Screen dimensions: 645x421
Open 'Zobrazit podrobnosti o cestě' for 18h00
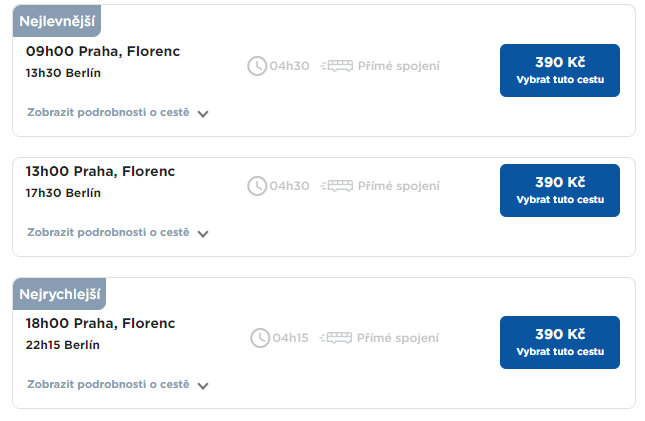108,384
